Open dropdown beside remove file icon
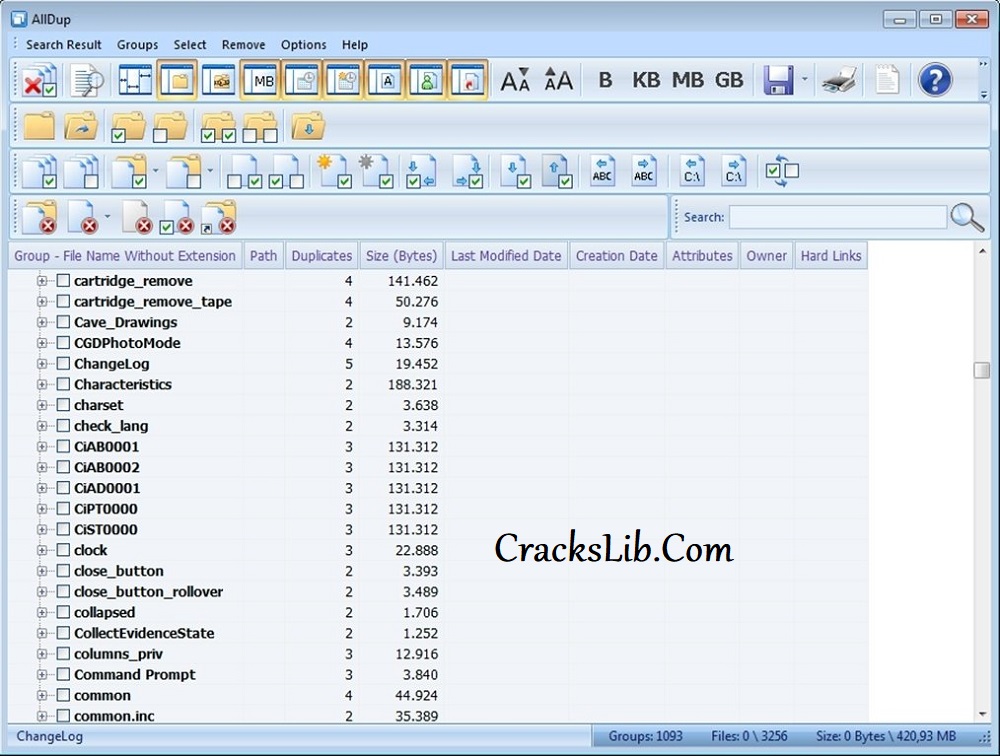The image size is (1000, 756). pyautogui.click(x=107, y=217)
